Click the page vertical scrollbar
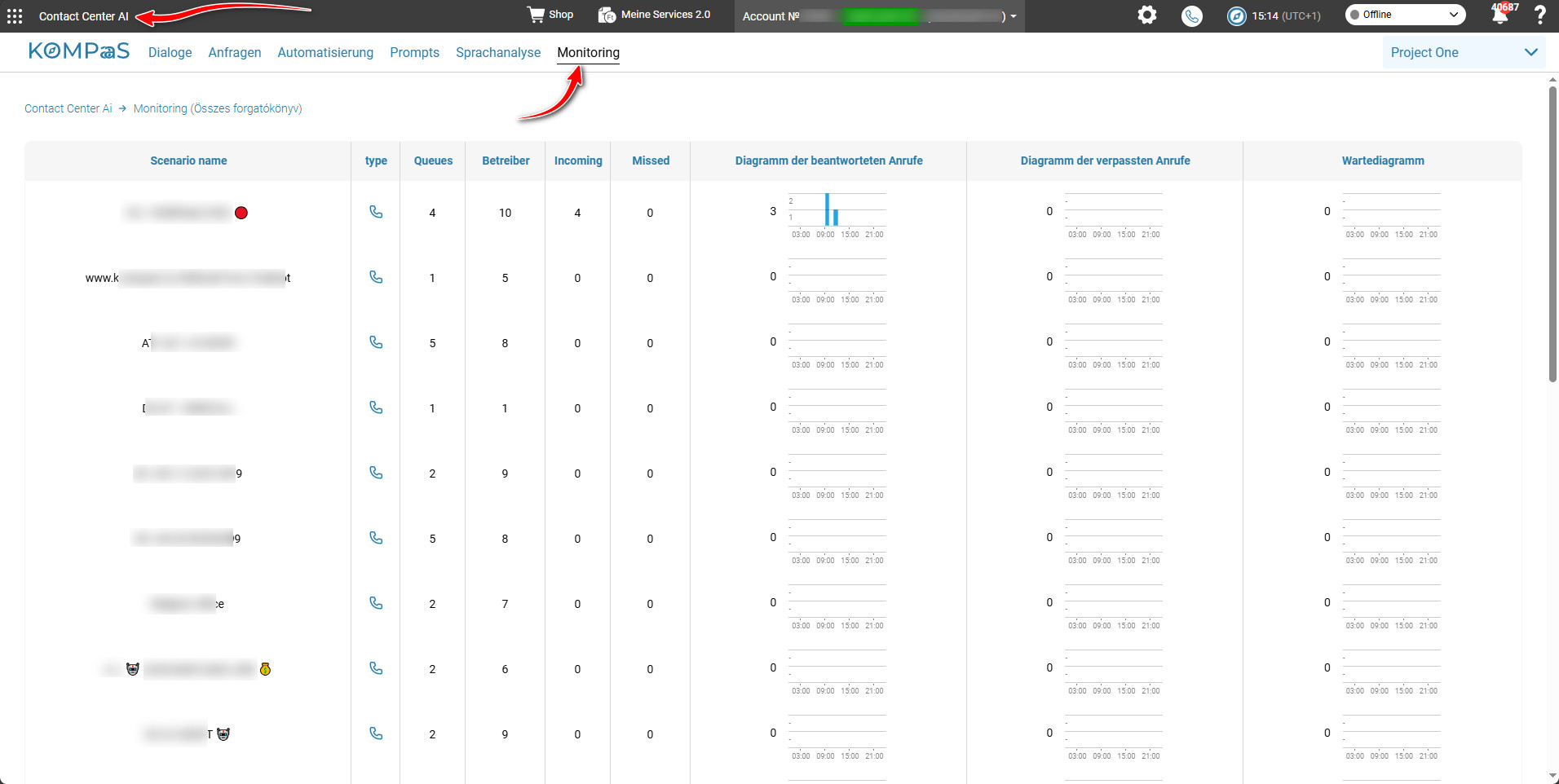This screenshot has height=784, width=1559. point(1552,233)
